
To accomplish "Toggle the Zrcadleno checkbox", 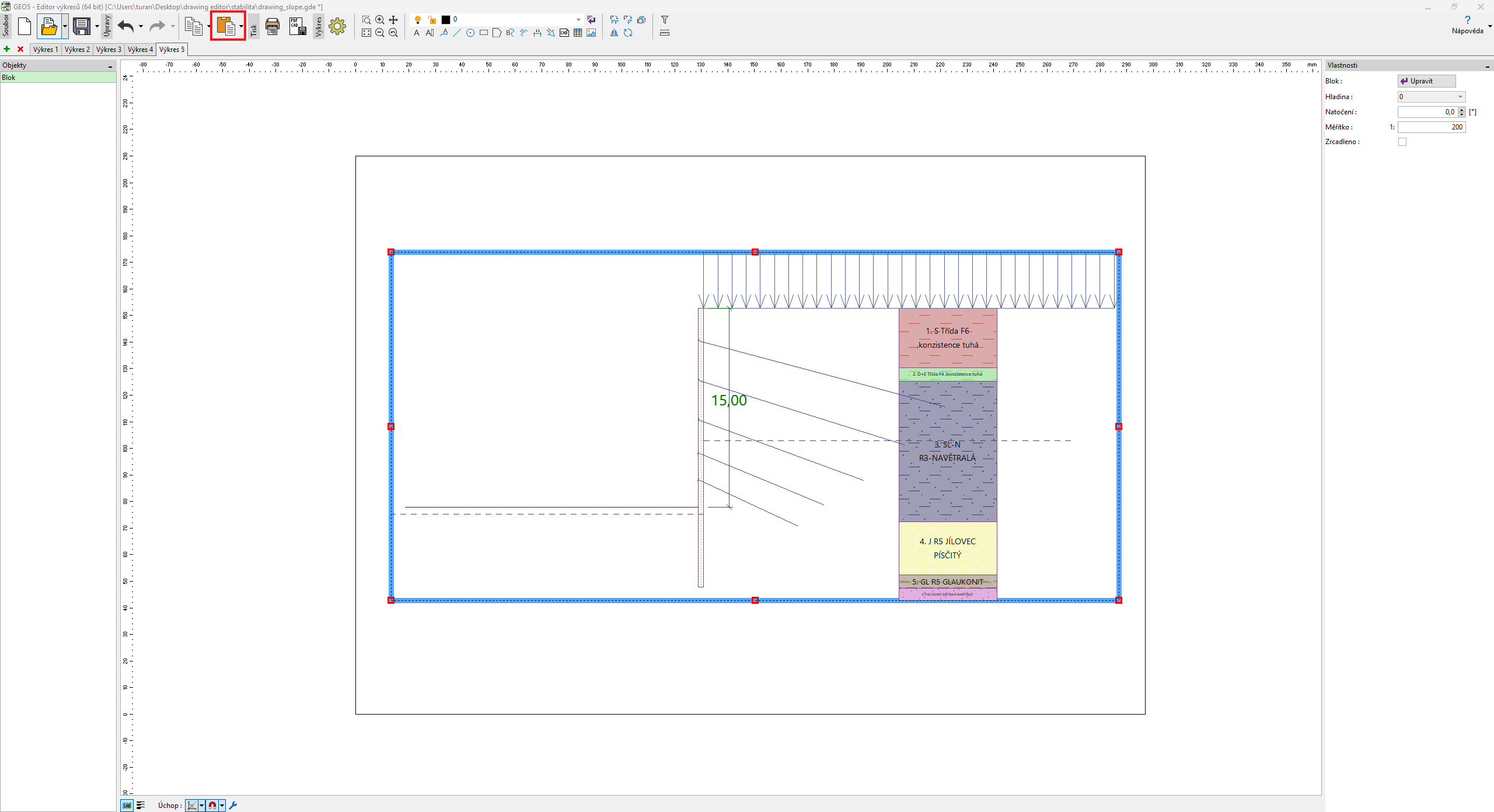I will coord(1402,142).
